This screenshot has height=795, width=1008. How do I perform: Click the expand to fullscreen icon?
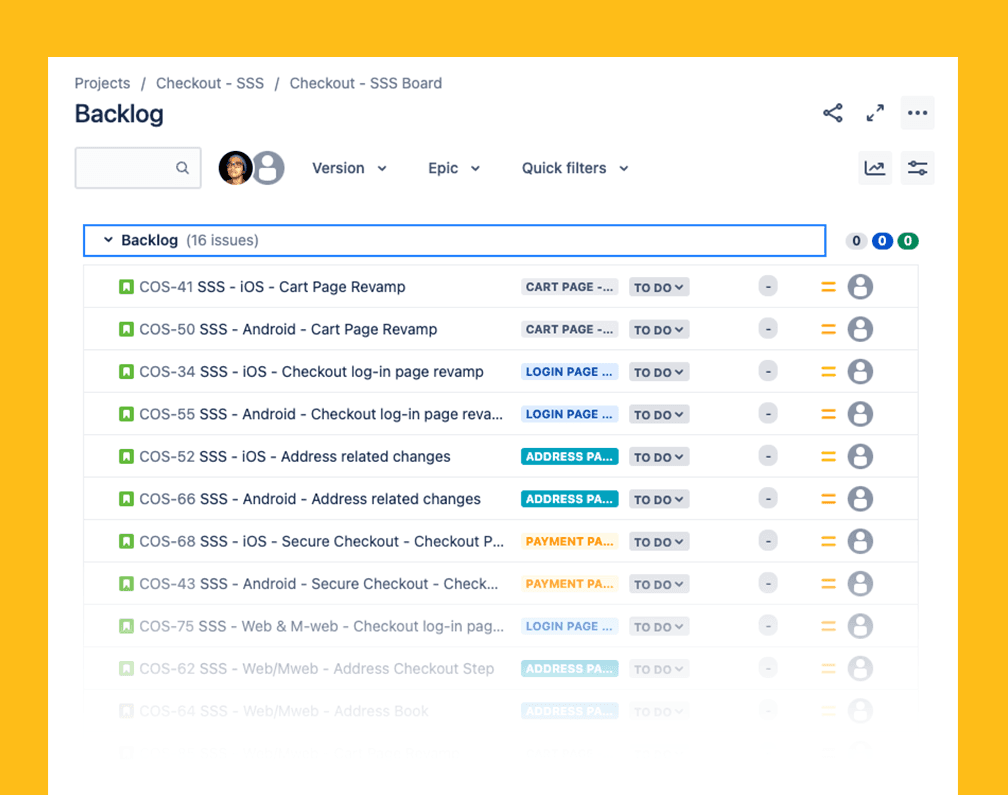(875, 113)
